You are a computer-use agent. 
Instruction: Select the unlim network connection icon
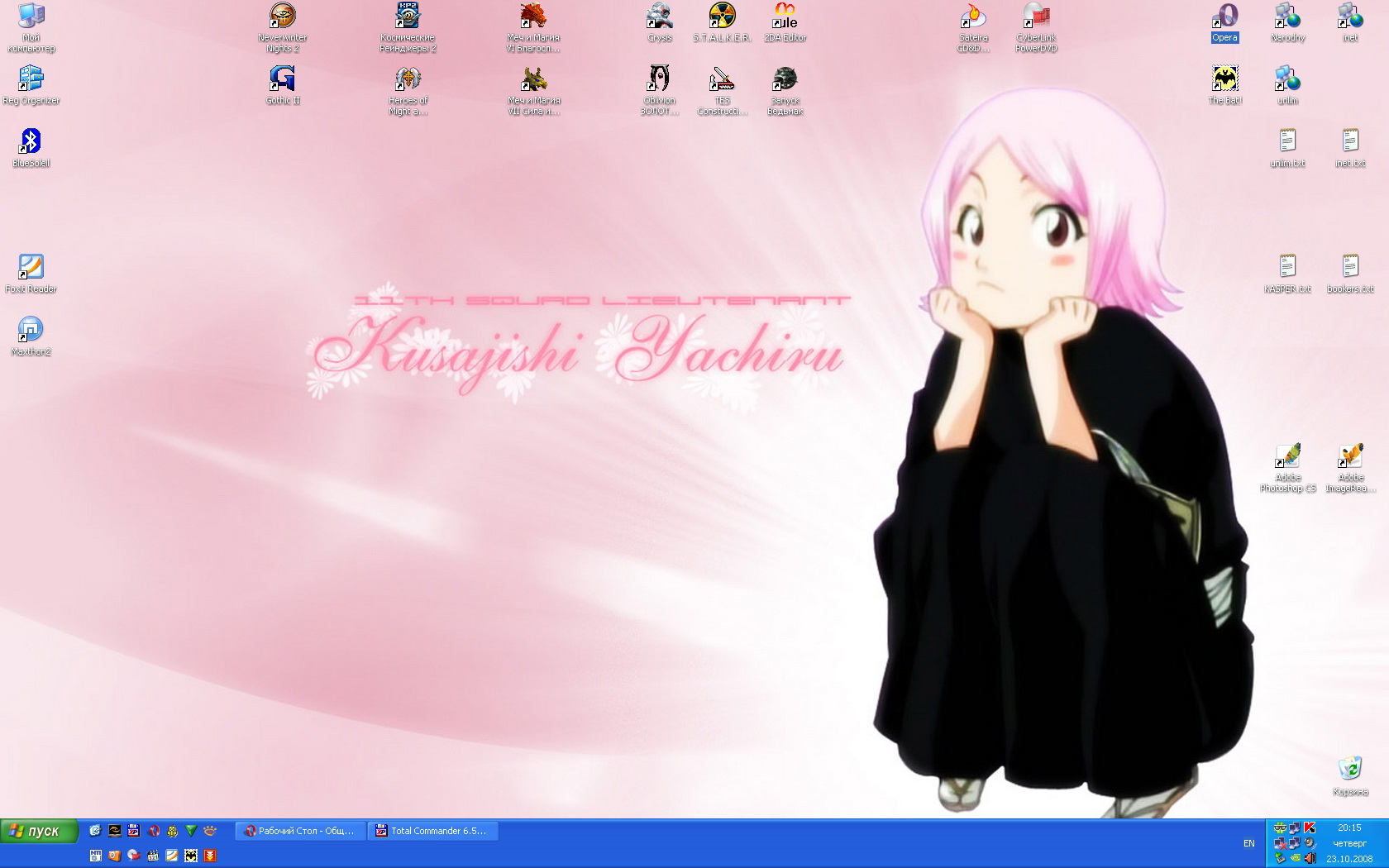click(x=1288, y=85)
